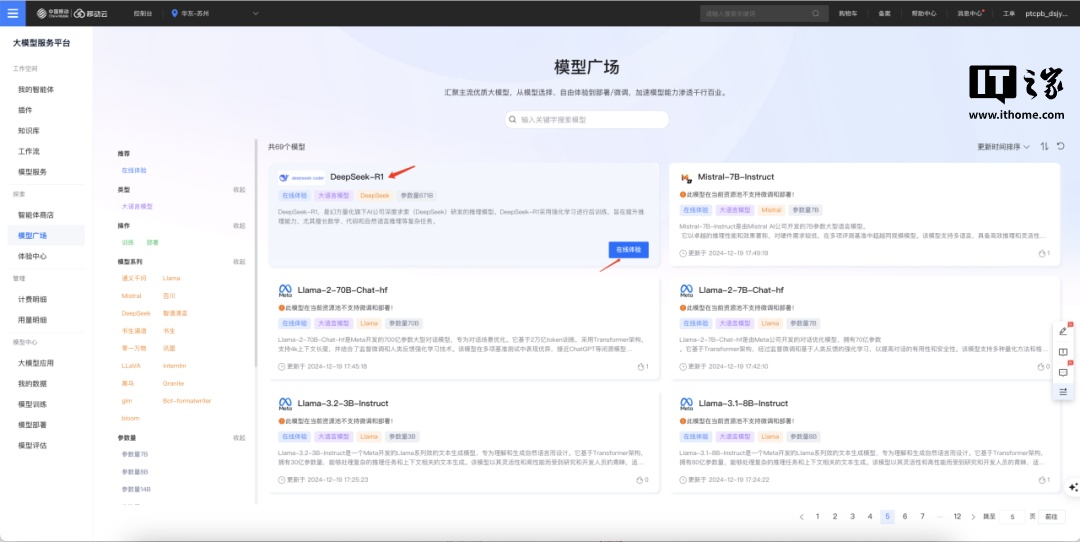This screenshot has height=542, width=1080.
Task: Click the flame icon on Llama-3.2-3B-Instruct card
Action: (639, 479)
